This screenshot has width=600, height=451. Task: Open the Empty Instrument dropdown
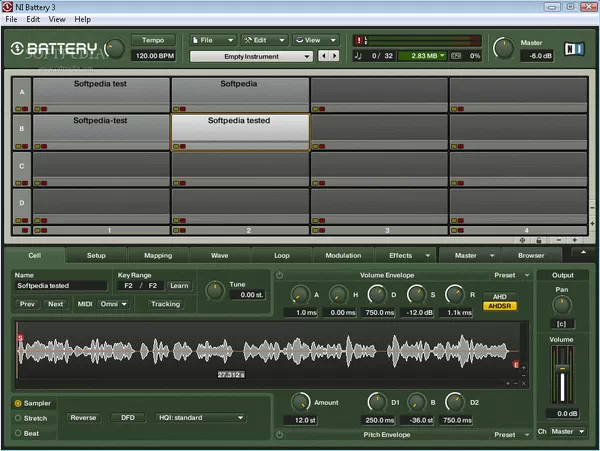pos(250,57)
